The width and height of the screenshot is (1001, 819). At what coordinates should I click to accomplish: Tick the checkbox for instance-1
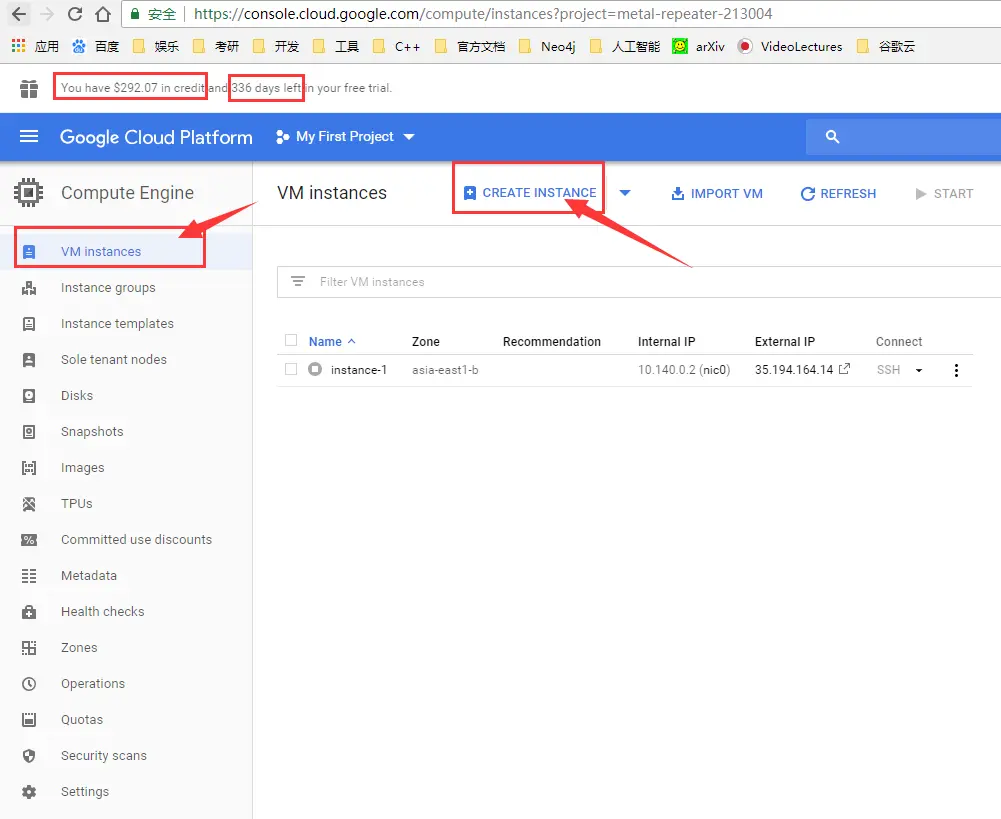coord(291,369)
